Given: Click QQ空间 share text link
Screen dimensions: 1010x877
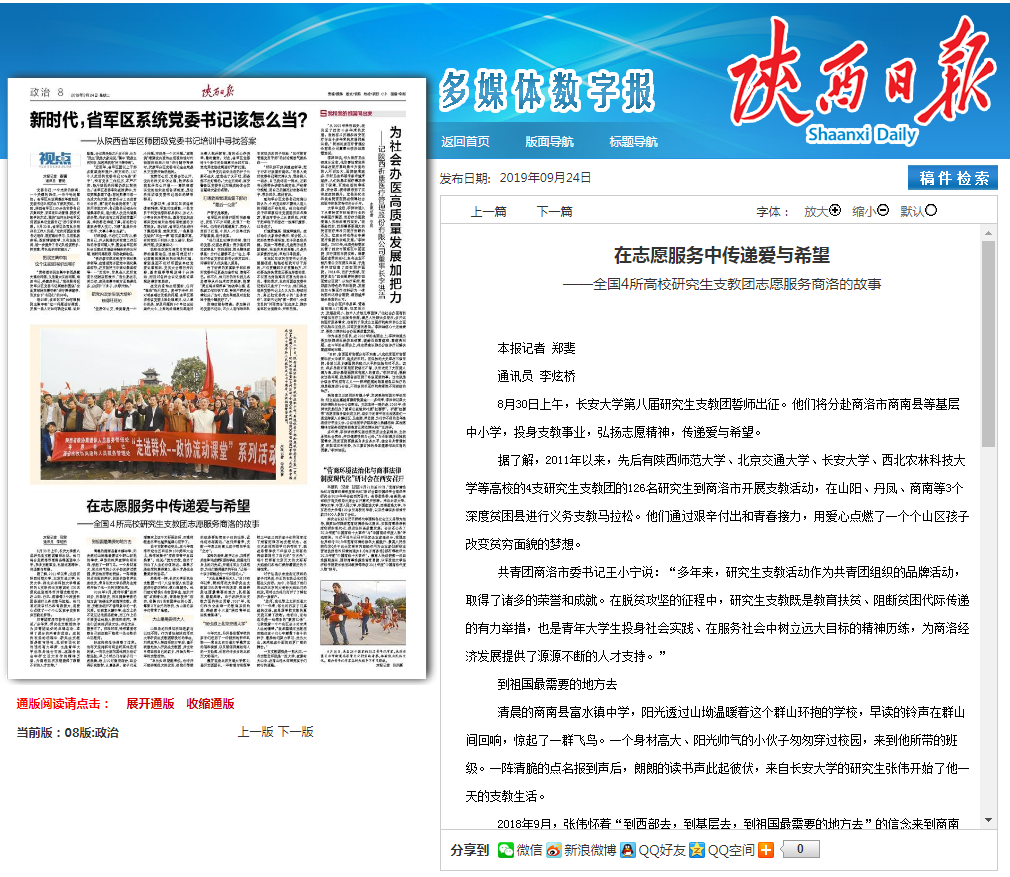Looking at the screenshot, I should (x=731, y=851).
